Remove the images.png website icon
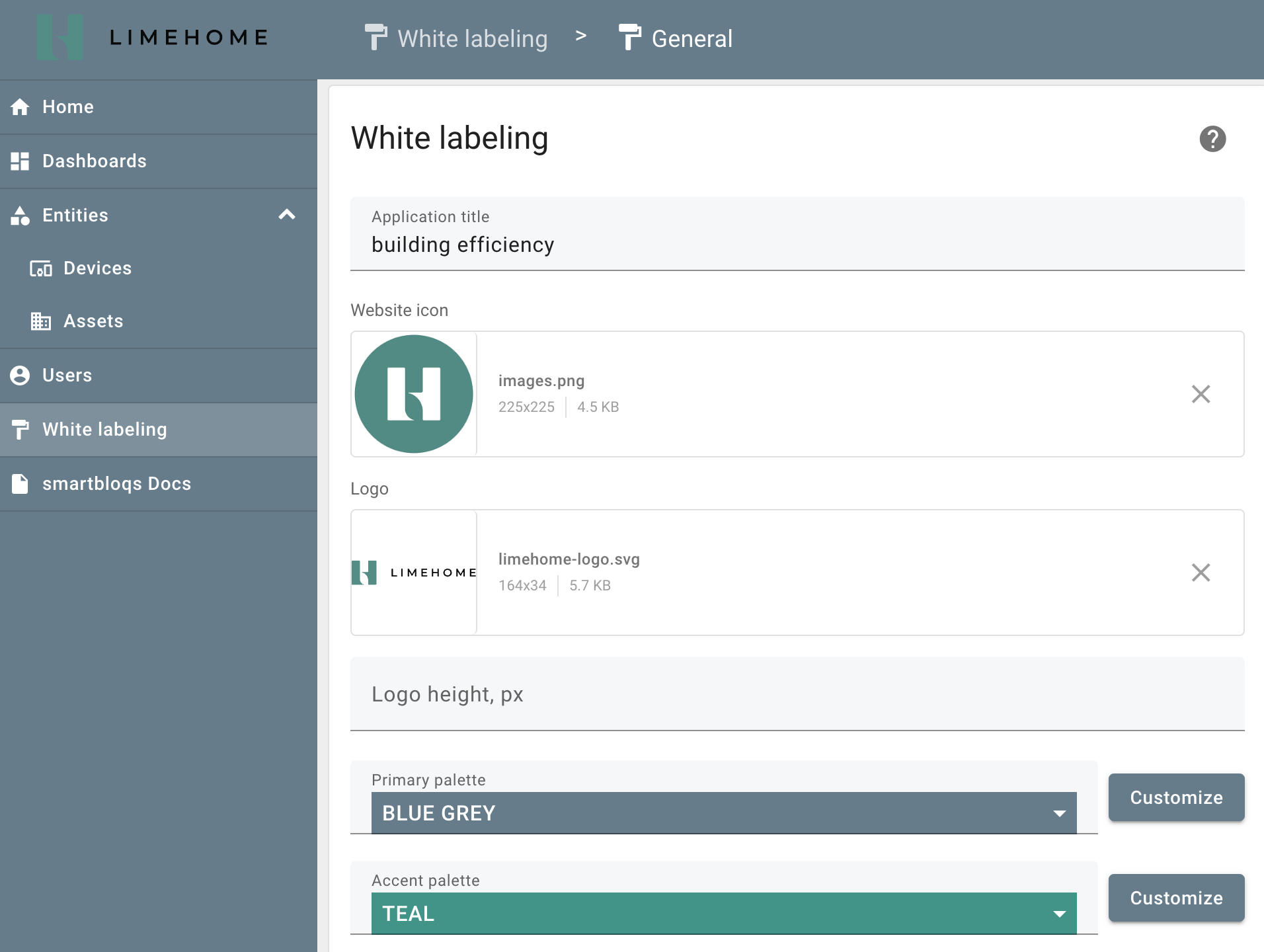Viewport: 1264px width, 952px height. pyautogui.click(x=1201, y=394)
